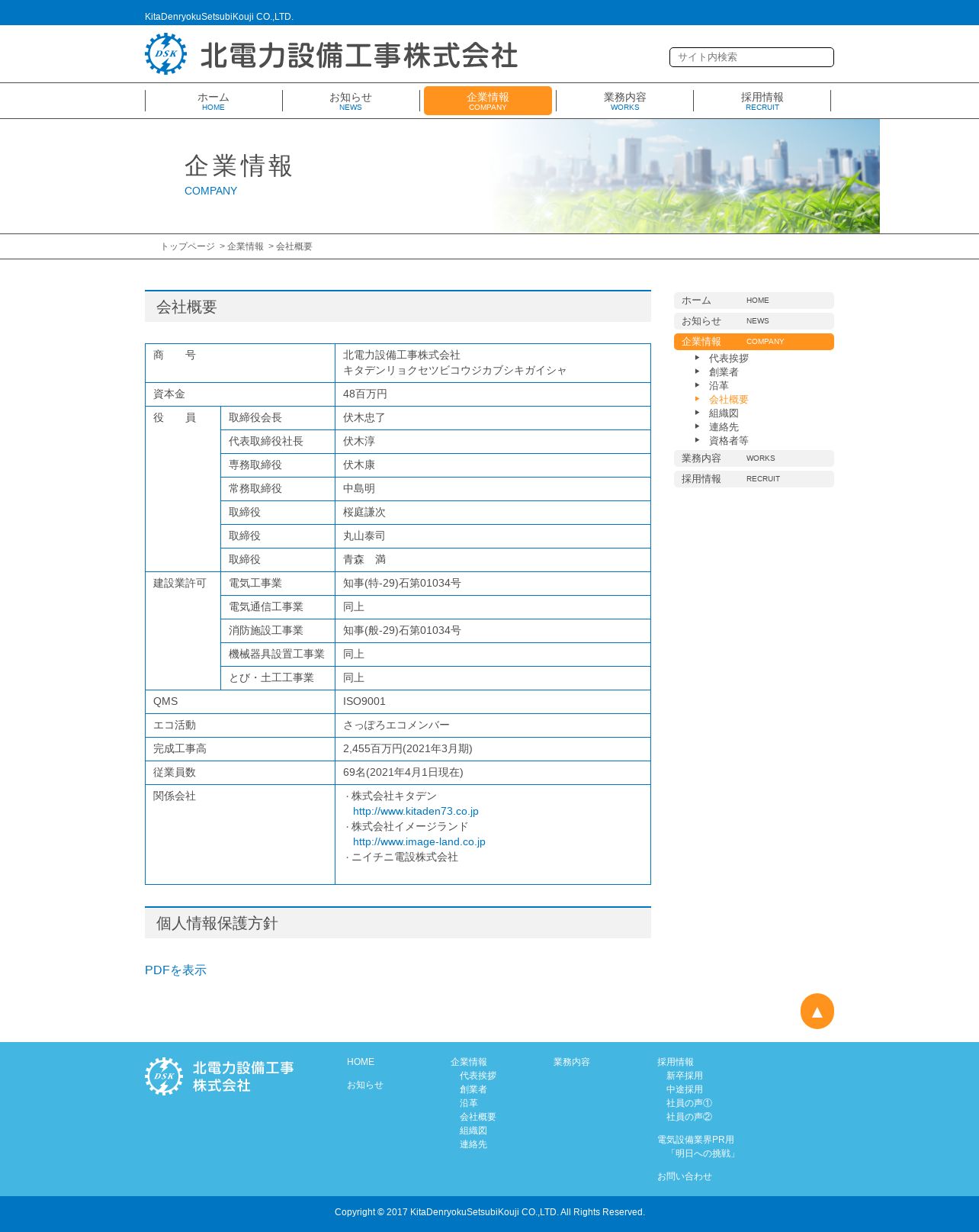Click the 知事(特-29)石第01034号 cell
Image resolution: width=979 pixels, height=1232 pixels.
493,584
